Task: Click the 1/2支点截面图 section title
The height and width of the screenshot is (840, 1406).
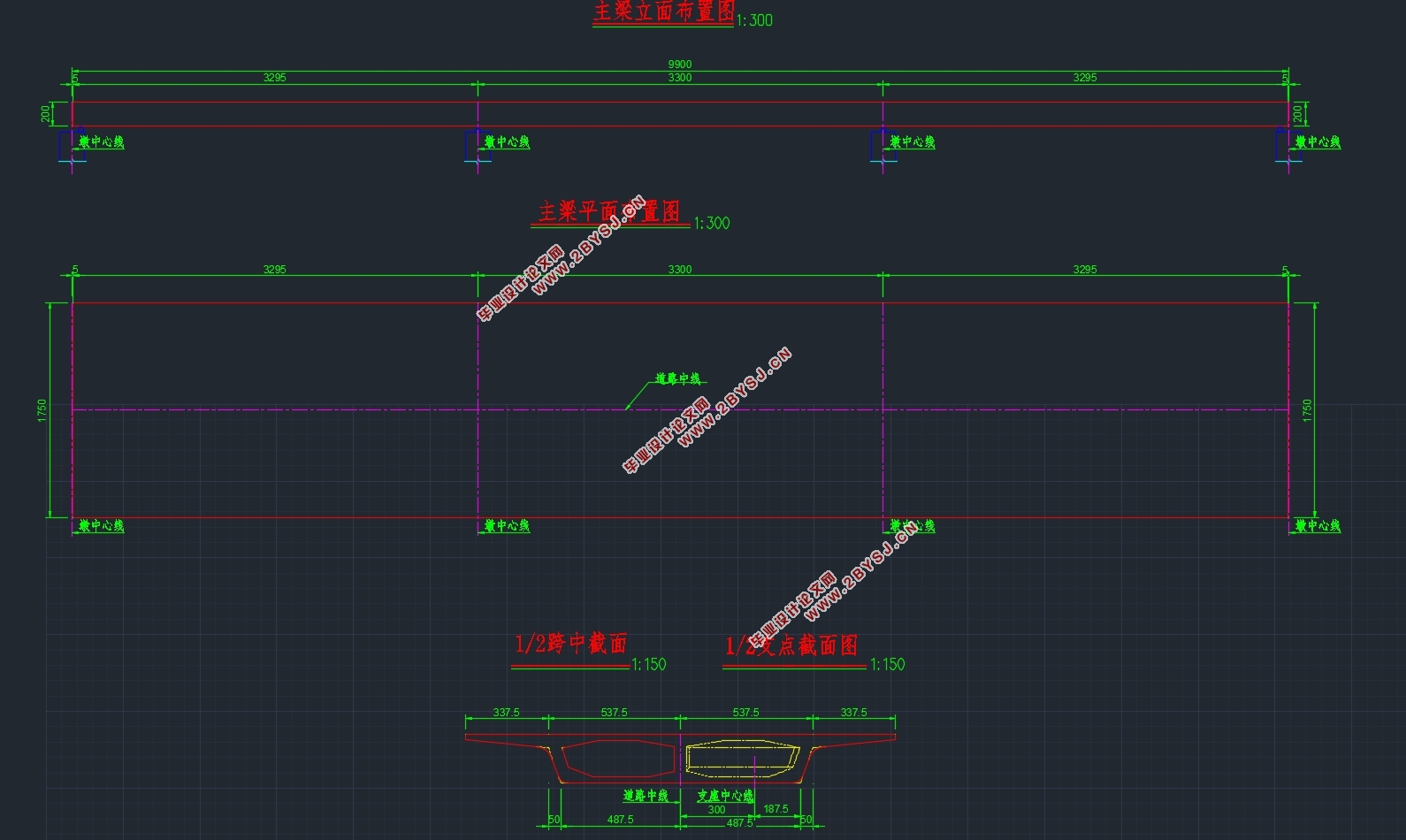Action: click(791, 646)
